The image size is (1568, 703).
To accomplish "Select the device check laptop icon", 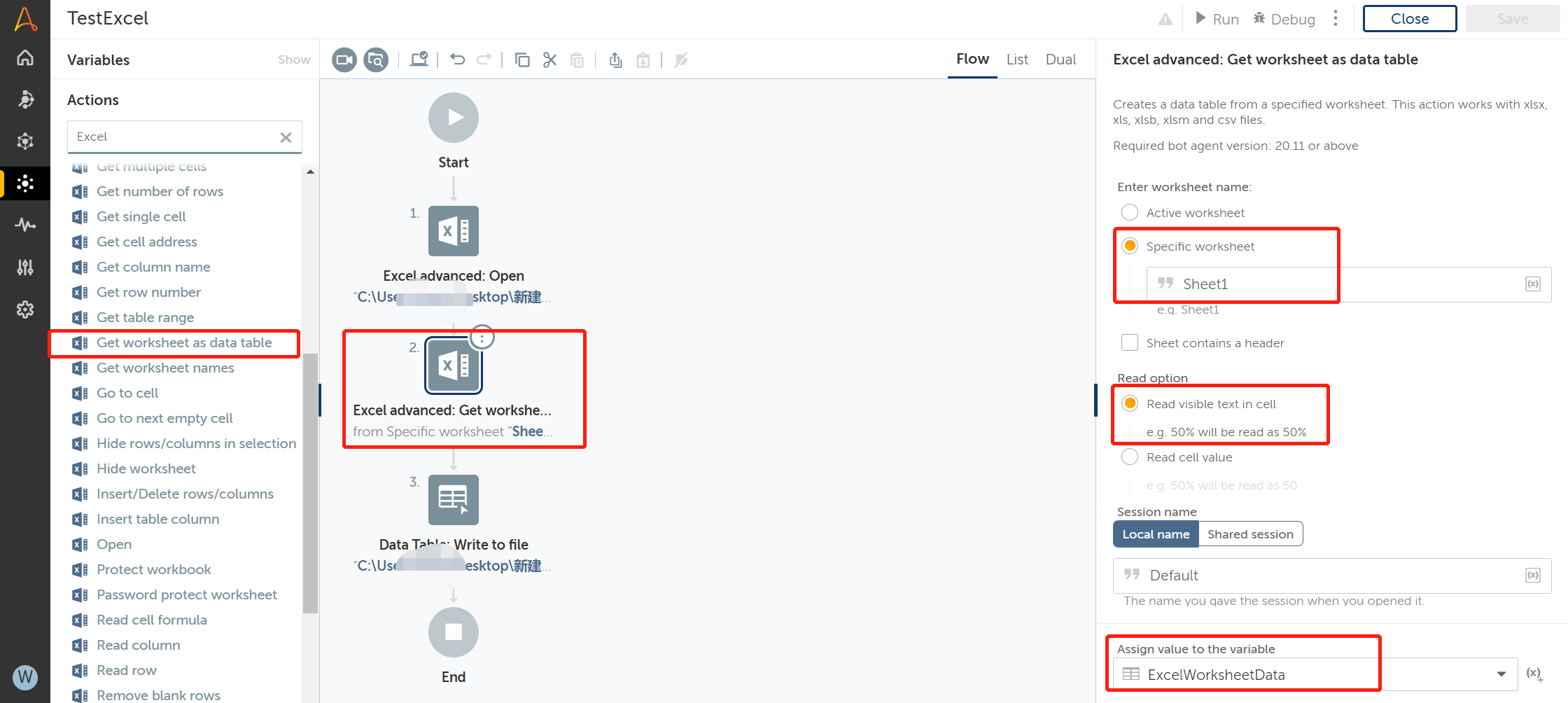I will [419, 60].
